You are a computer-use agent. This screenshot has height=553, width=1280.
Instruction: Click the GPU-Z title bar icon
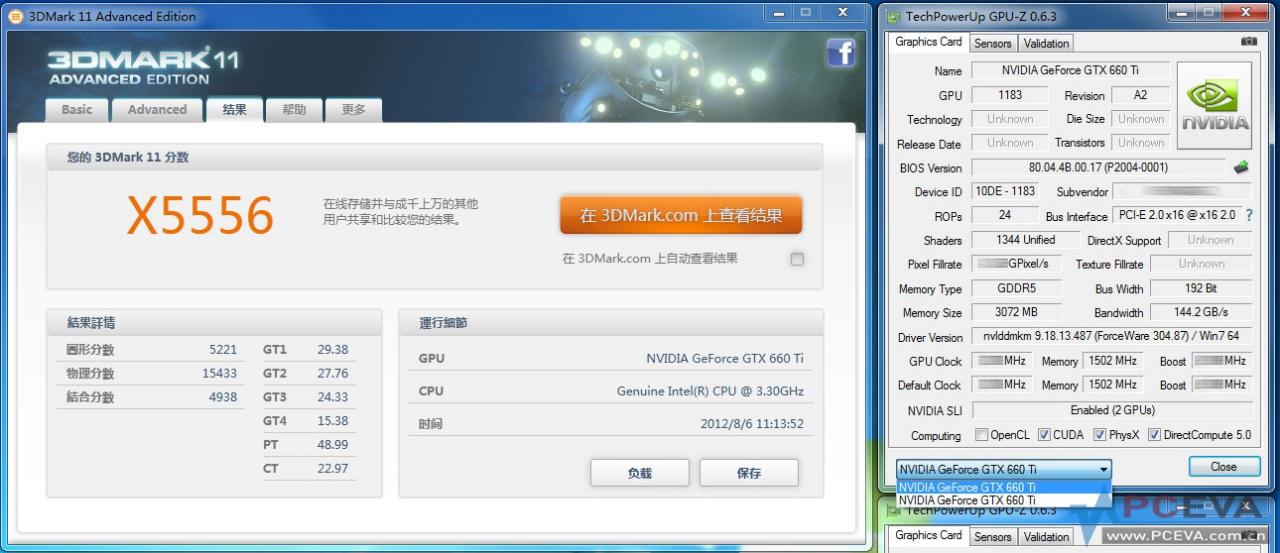pos(893,16)
